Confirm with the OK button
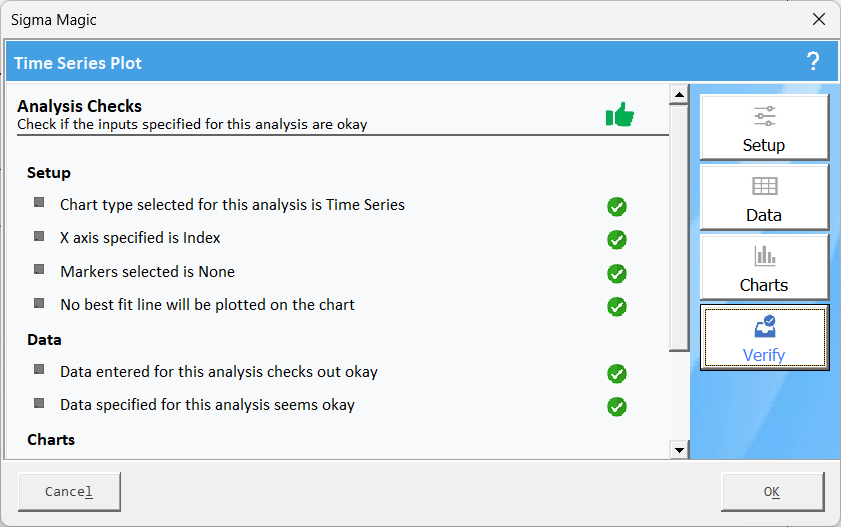Image resolution: width=841 pixels, height=527 pixels. pyautogui.click(x=772, y=492)
